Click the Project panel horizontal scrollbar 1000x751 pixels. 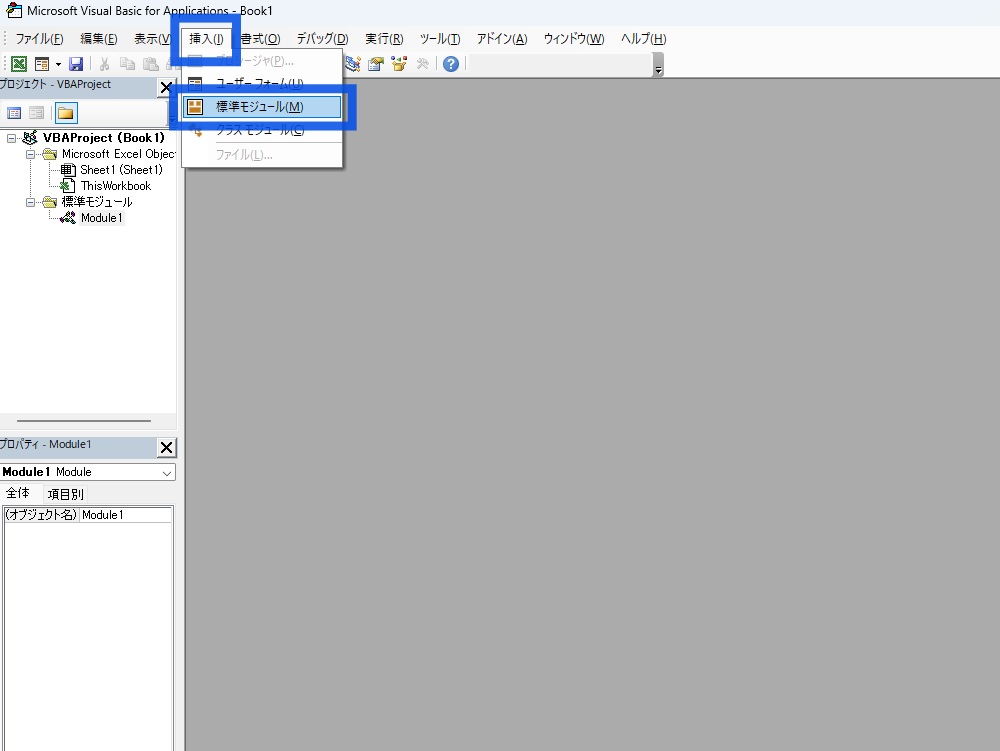pos(84,421)
